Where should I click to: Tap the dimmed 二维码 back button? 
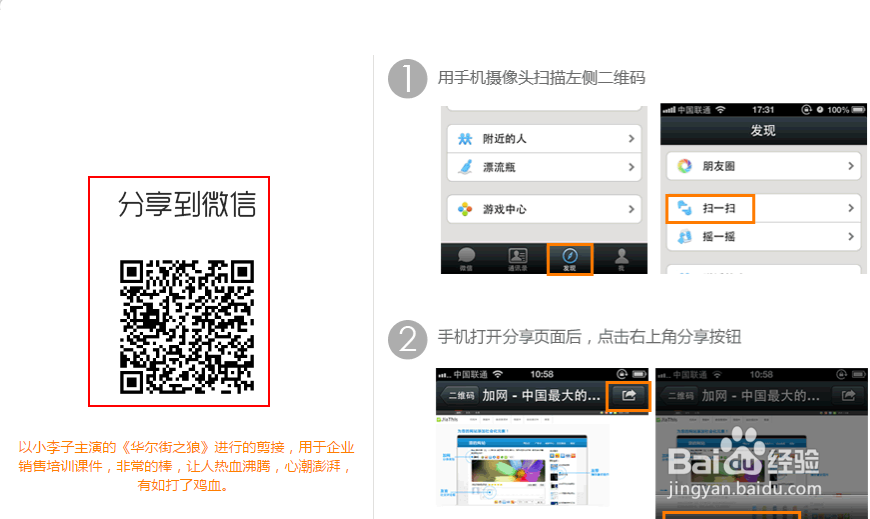(679, 396)
